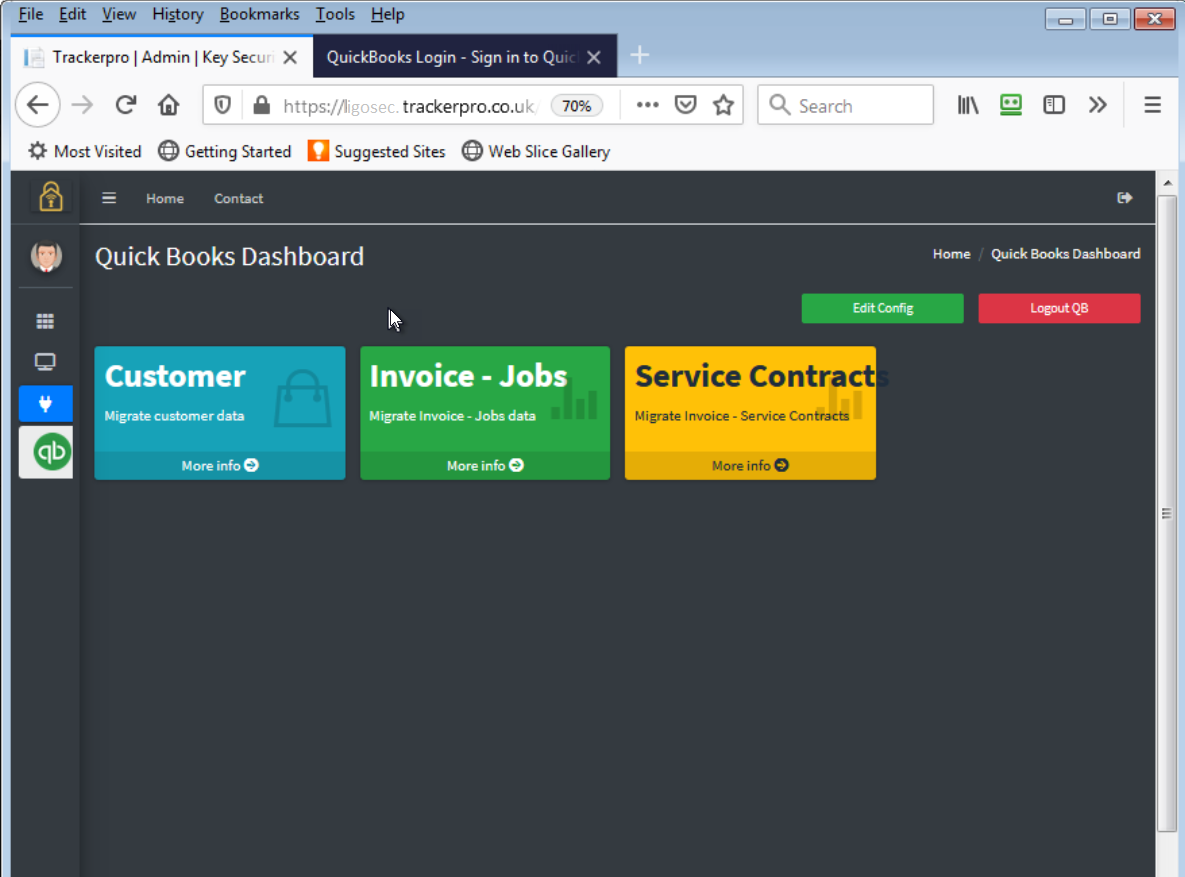Image resolution: width=1185 pixels, height=877 pixels.
Task: Open the History menu
Action: point(178,14)
